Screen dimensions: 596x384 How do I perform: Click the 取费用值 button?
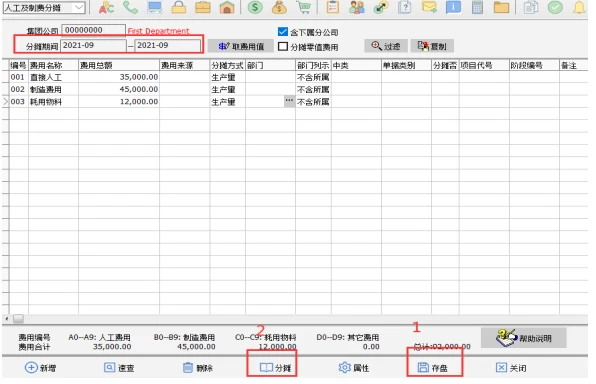point(241,46)
